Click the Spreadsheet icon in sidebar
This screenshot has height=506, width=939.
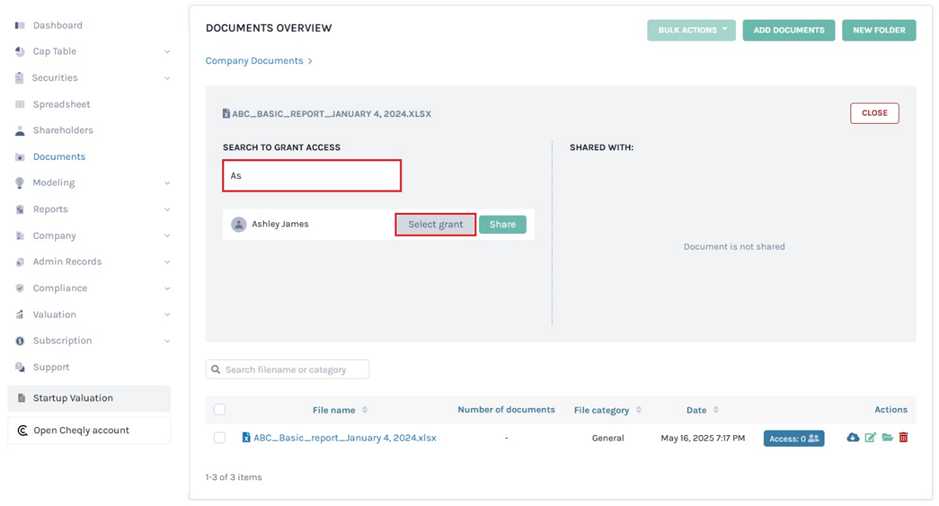pos(20,104)
